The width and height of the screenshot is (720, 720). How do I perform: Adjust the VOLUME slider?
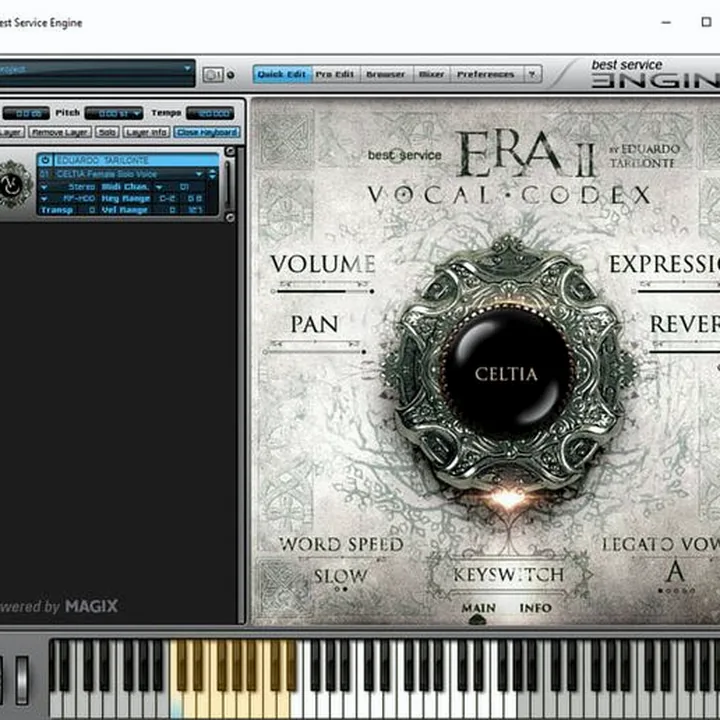(x=323, y=291)
